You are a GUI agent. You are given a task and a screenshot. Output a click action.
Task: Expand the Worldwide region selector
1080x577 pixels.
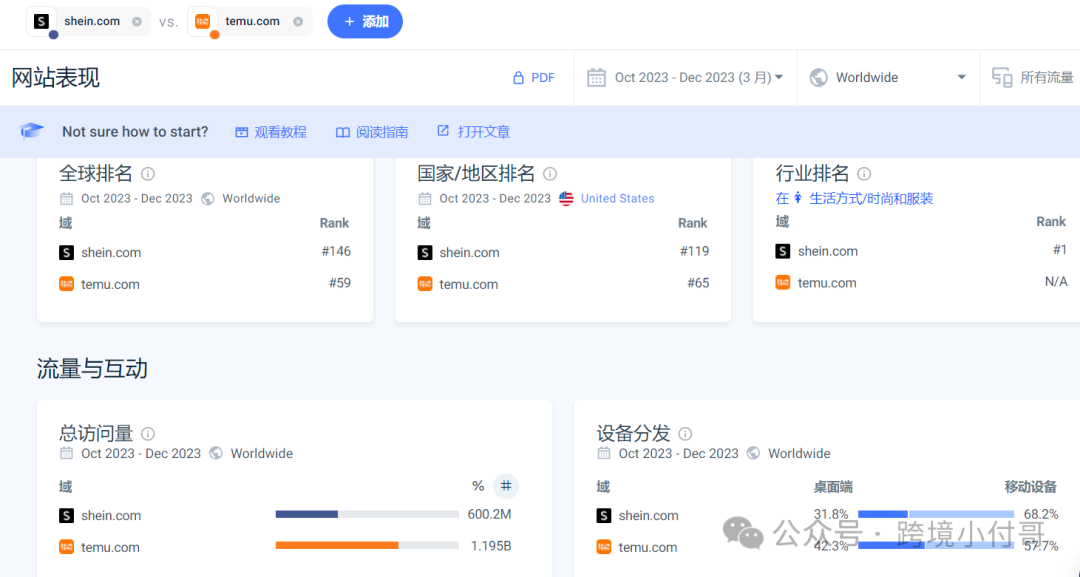pyautogui.click(x=888, y=77)
